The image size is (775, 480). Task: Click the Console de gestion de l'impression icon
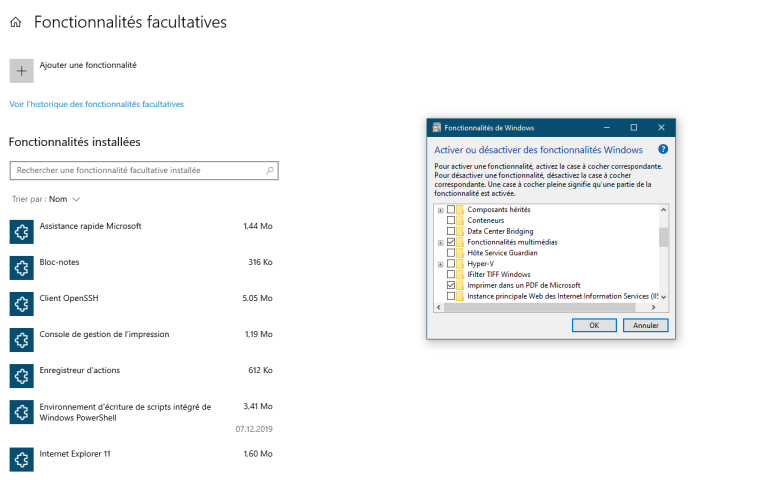[21, 340]
